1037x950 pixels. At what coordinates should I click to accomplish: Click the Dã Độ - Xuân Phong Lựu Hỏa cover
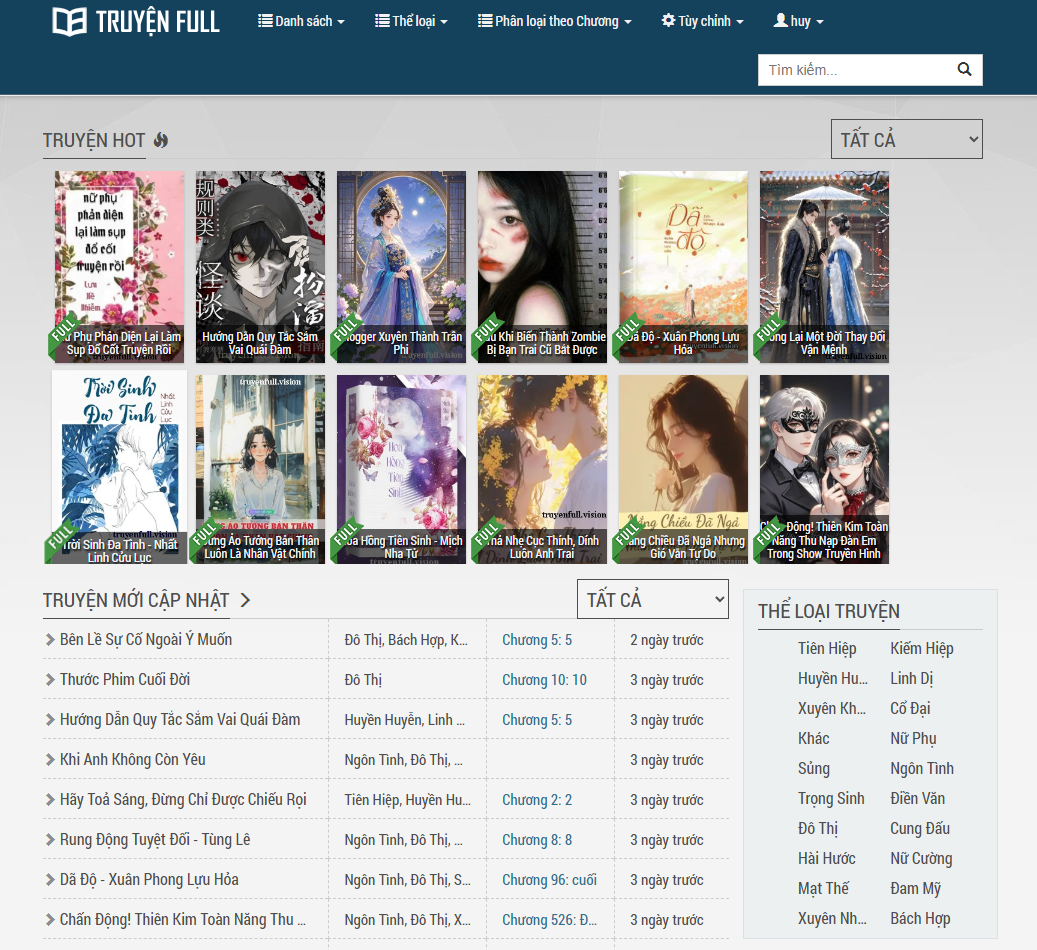[682, 267]
